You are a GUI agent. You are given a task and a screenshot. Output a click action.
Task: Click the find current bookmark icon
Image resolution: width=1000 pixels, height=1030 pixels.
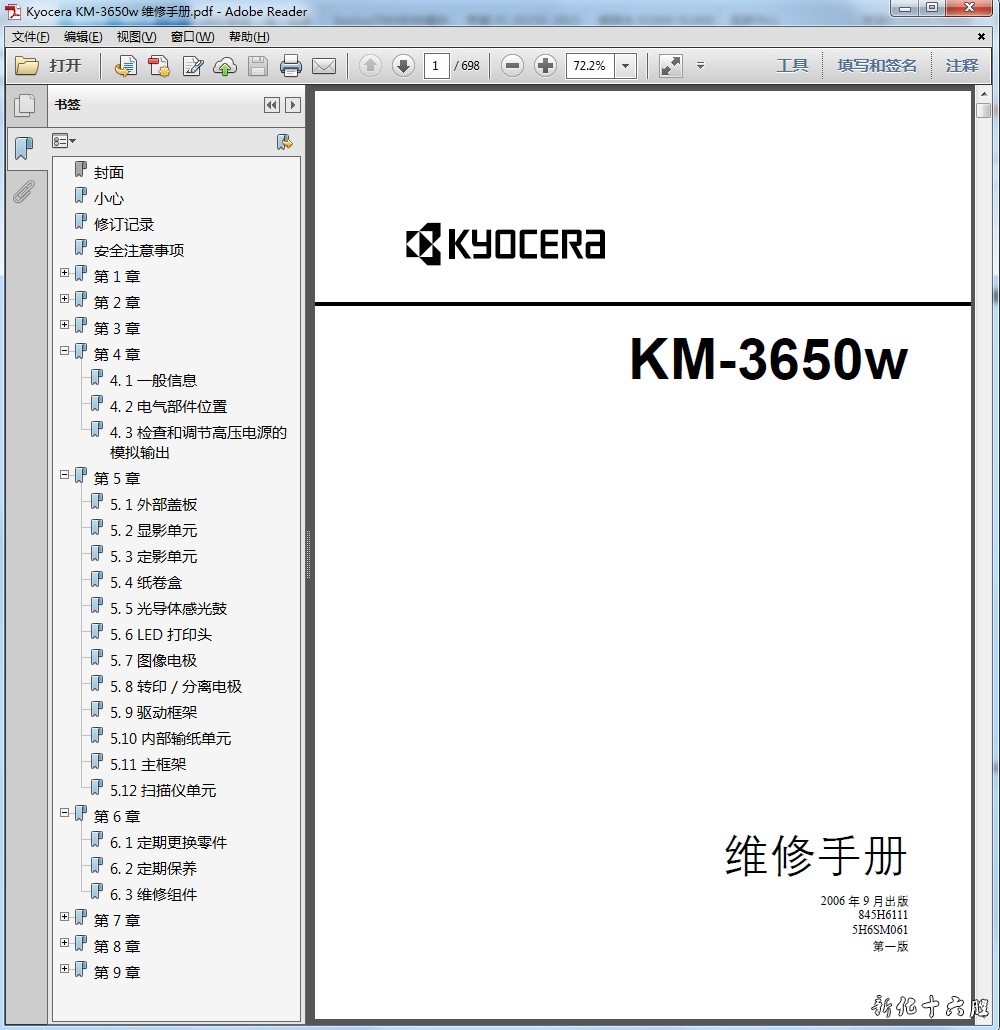click(x=284, y=142)
